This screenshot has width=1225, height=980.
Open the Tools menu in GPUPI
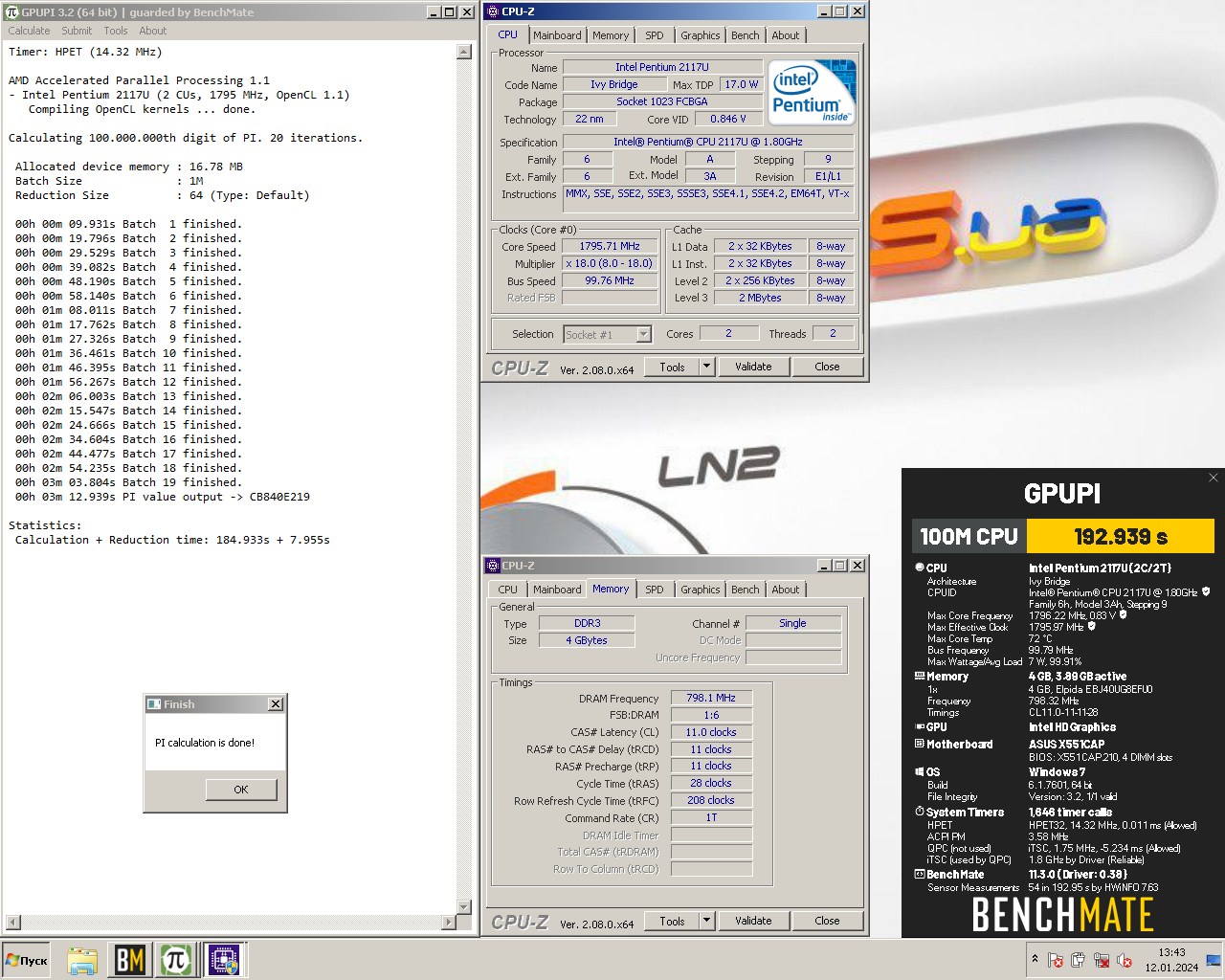[x=116, y=31]
